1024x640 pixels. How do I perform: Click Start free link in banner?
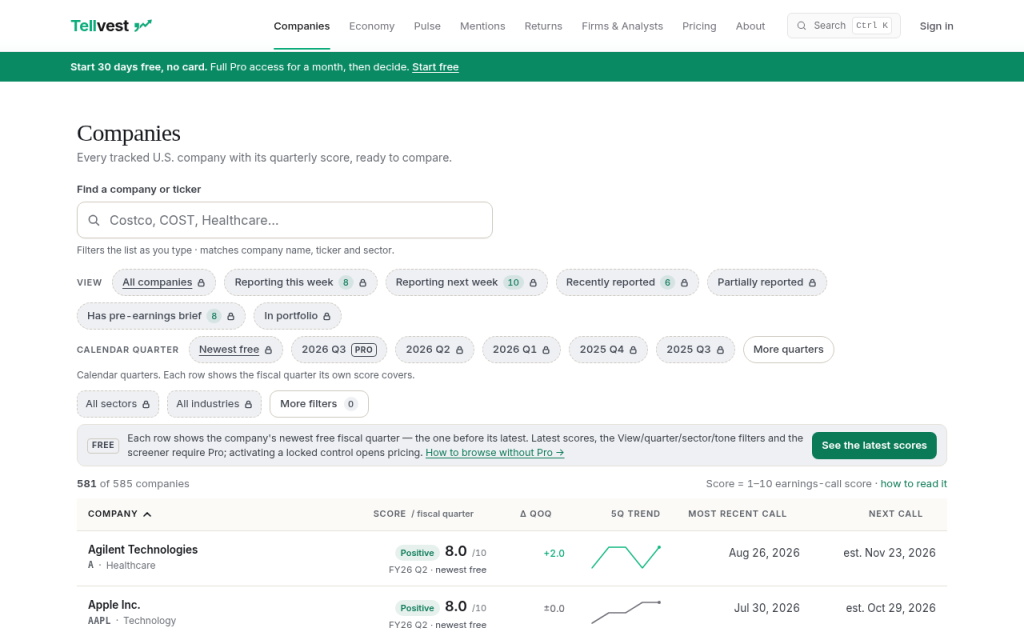[435, 67]
